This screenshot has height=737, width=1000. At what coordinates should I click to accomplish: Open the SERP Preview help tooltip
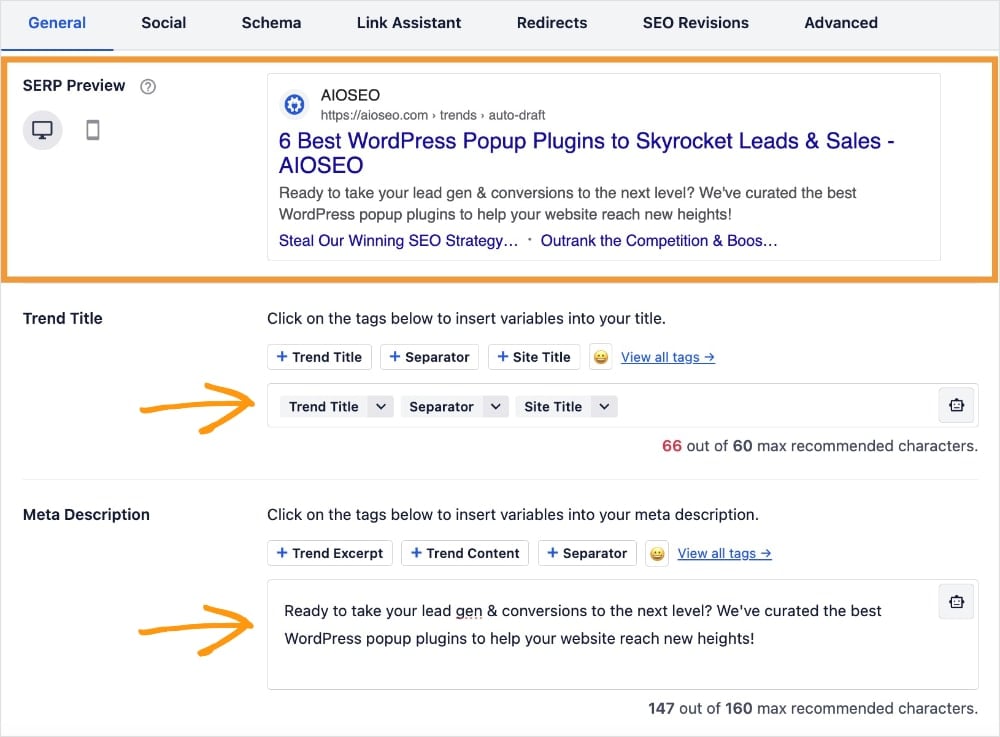(x=147, y=86)
